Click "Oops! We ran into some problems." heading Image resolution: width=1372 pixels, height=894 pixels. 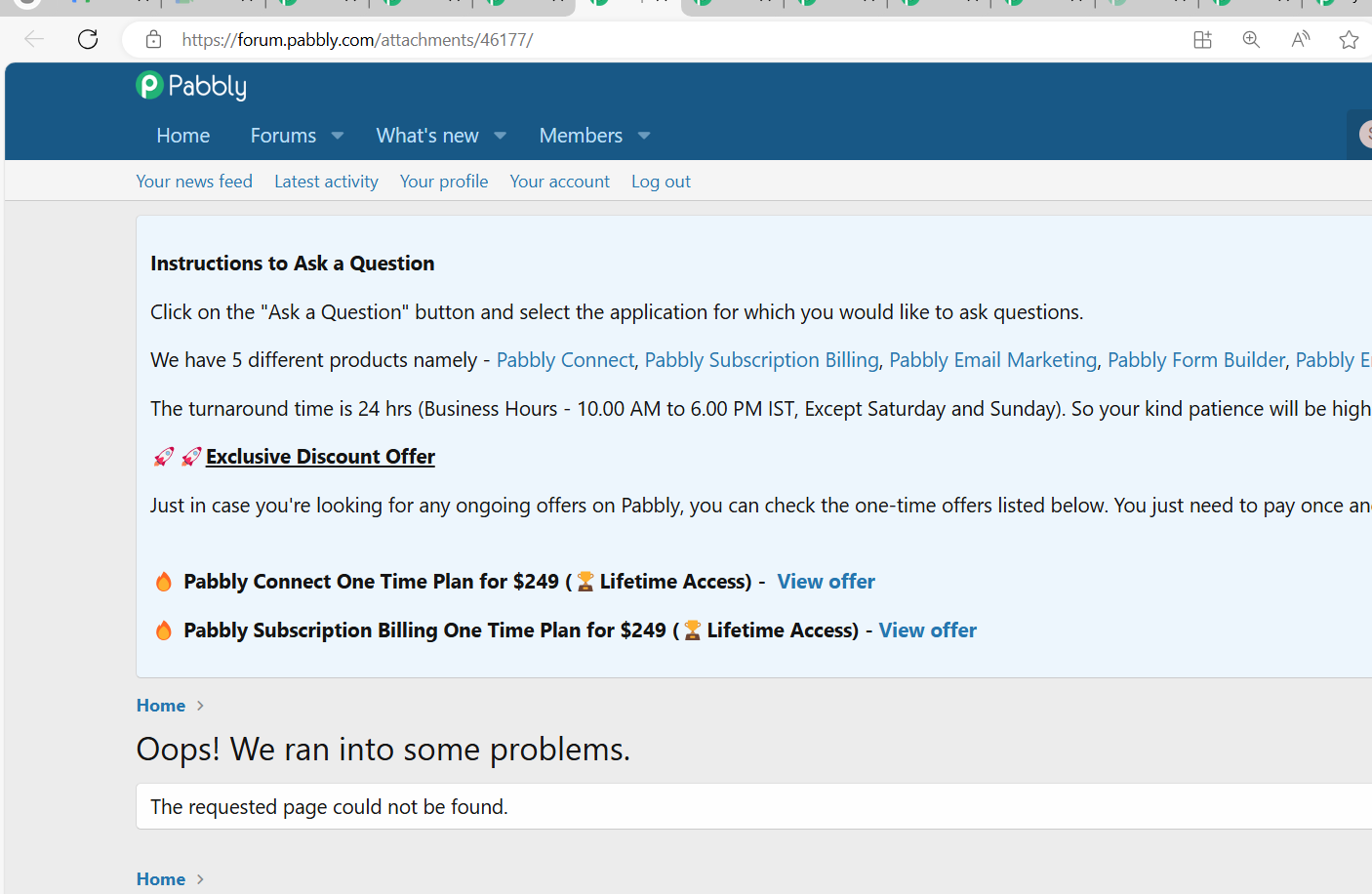coord(383,750)
